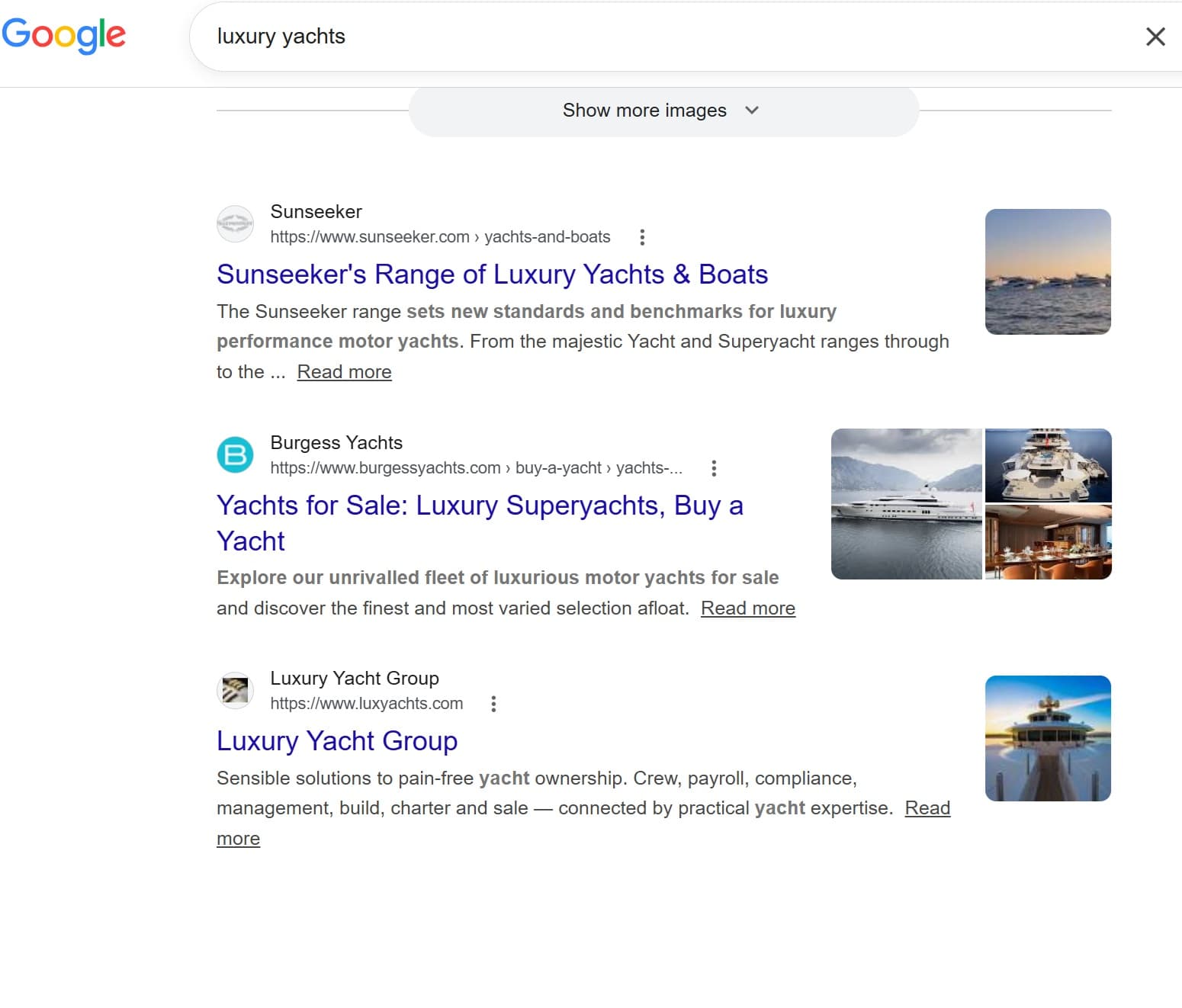
Task: Click the Burgess Yachts site name
Action: click(336, 443)
